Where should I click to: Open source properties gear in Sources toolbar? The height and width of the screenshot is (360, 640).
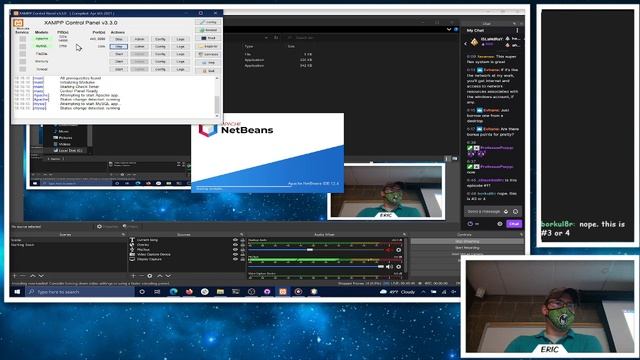tap(150, 276)
